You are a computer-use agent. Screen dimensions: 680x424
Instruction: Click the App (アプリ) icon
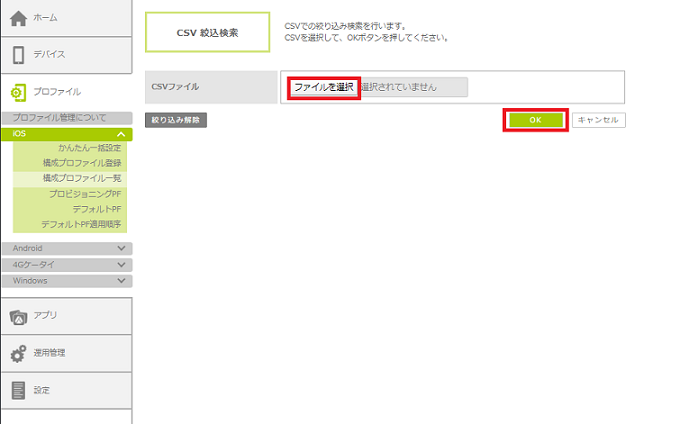(18, 316)
